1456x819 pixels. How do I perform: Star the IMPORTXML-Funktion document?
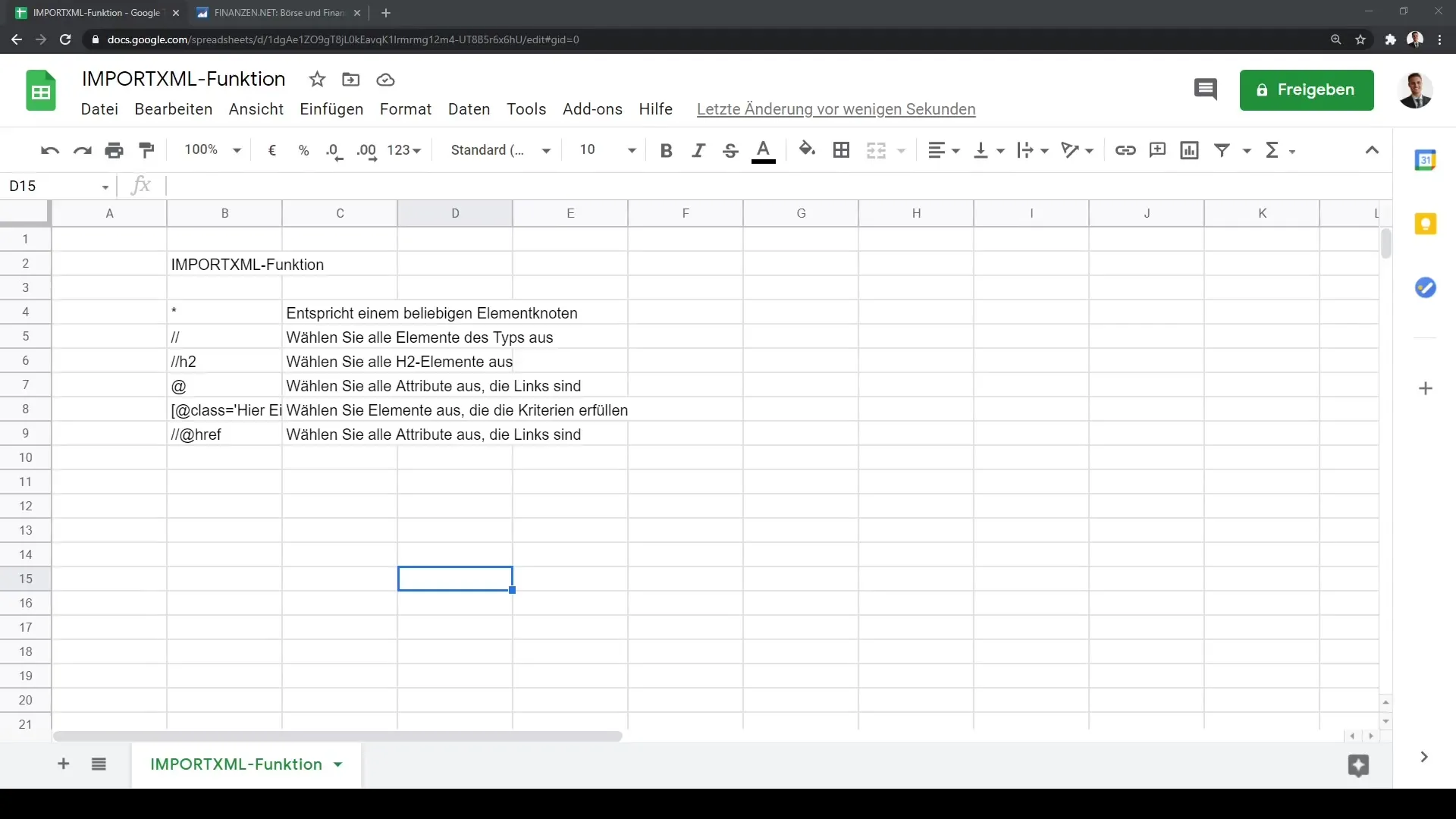coord(317,80)
